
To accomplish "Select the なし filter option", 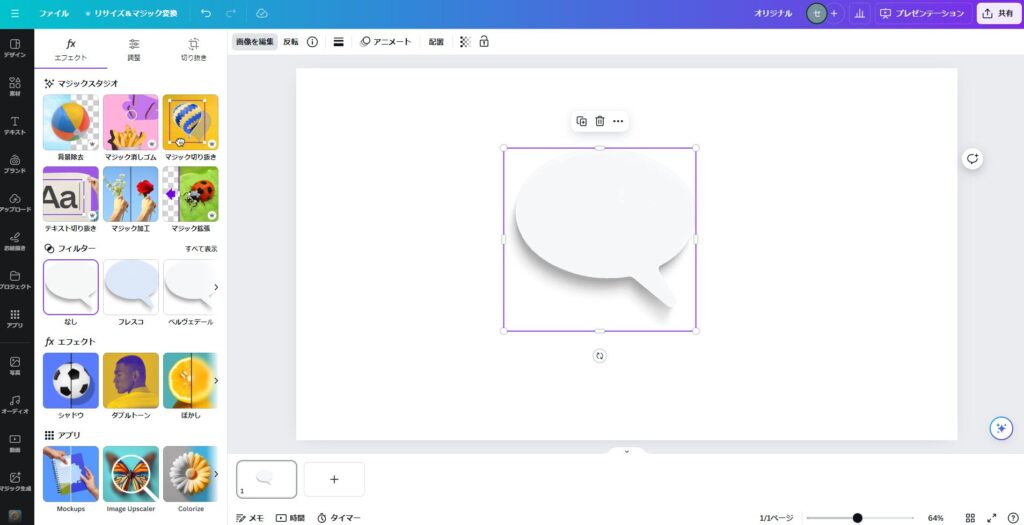I will (x=70, y=287).
